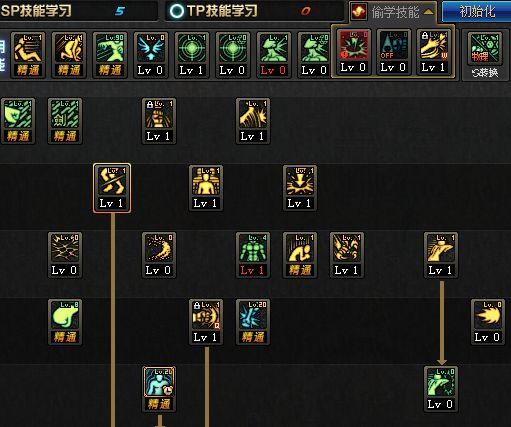This screenshot has width=511, height=427.
Task: Click the 初始化 reset button
Action: pos(477,12)
